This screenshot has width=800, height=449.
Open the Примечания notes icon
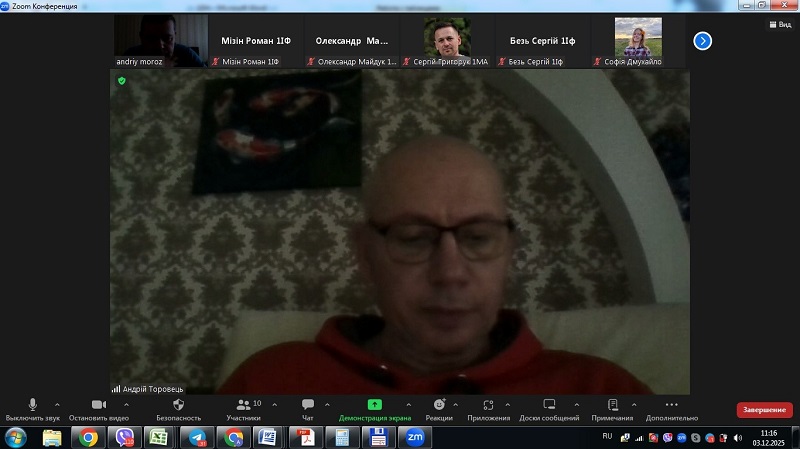[x=611, y=405]
